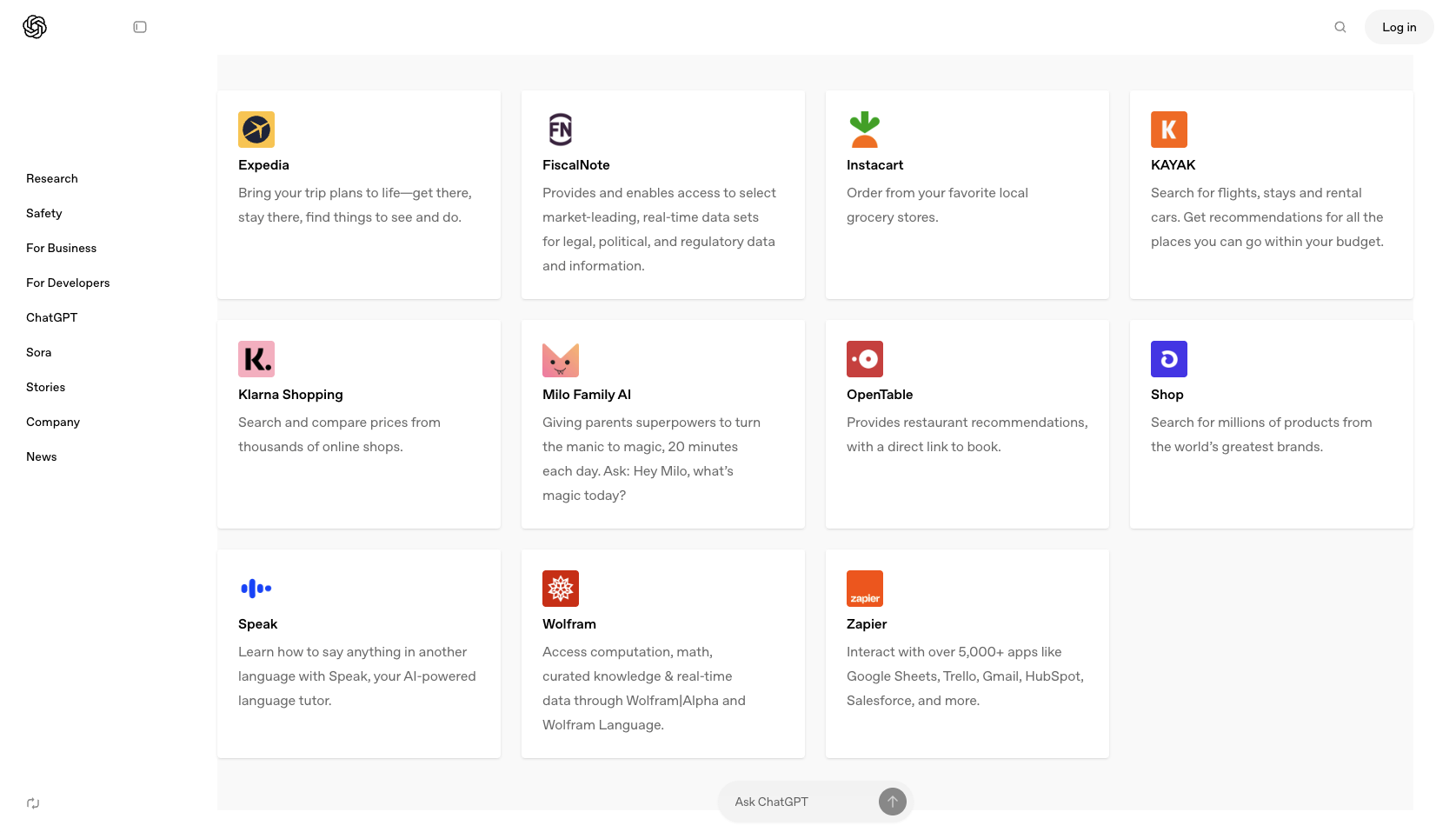
Task: Select the FiscalNote plugin icon
Action: (560, 129)
